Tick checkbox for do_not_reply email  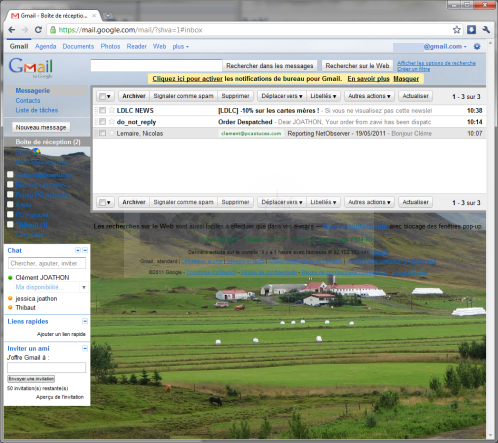point(103,122)
